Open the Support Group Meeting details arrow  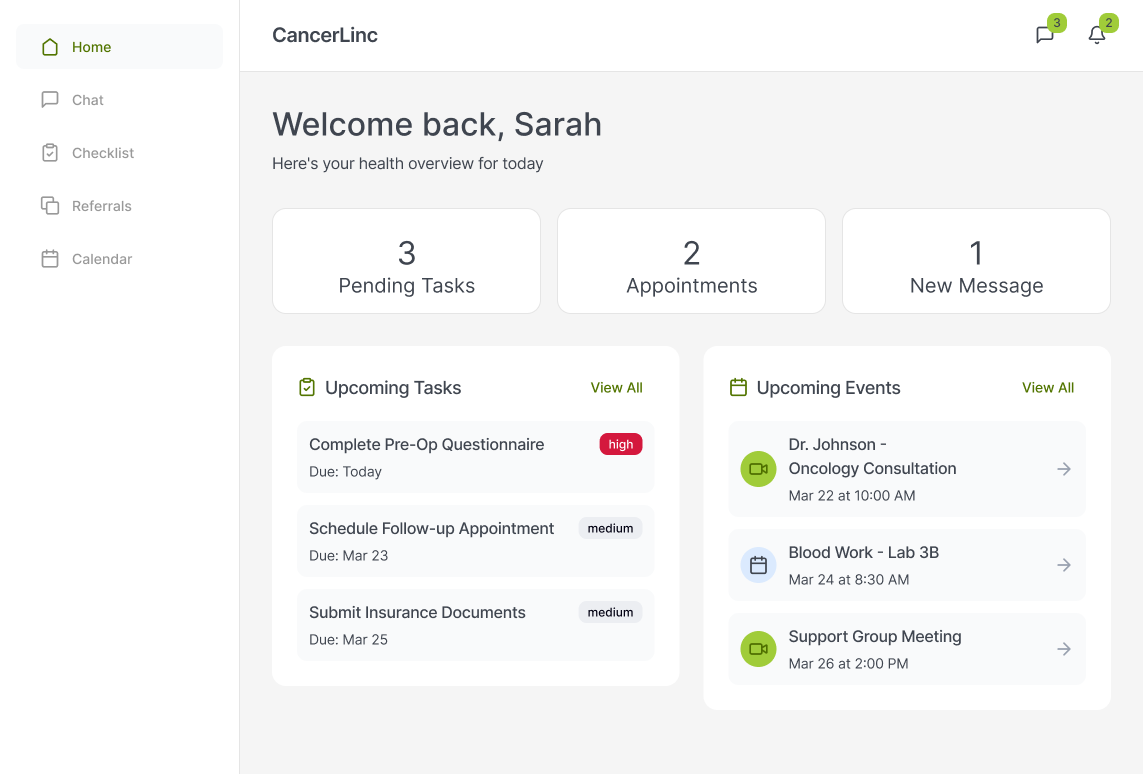(x=1063, y=649)
